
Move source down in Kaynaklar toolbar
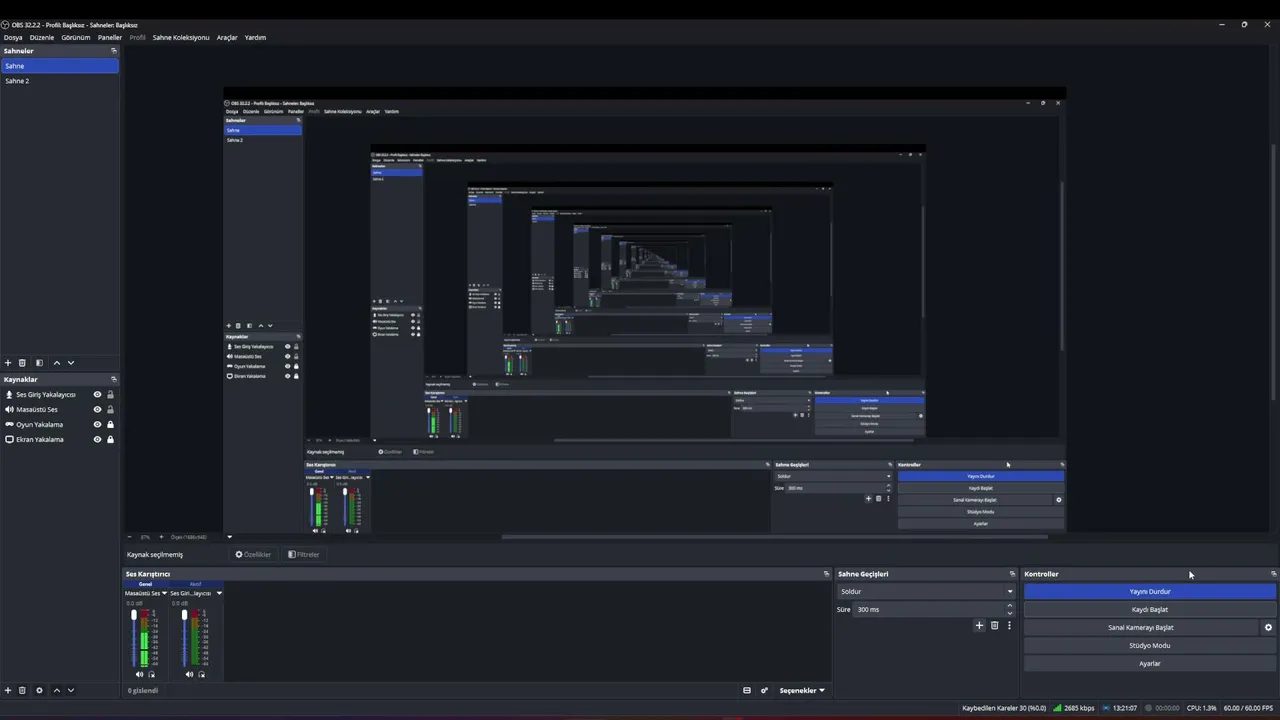[x=70, y=690]
